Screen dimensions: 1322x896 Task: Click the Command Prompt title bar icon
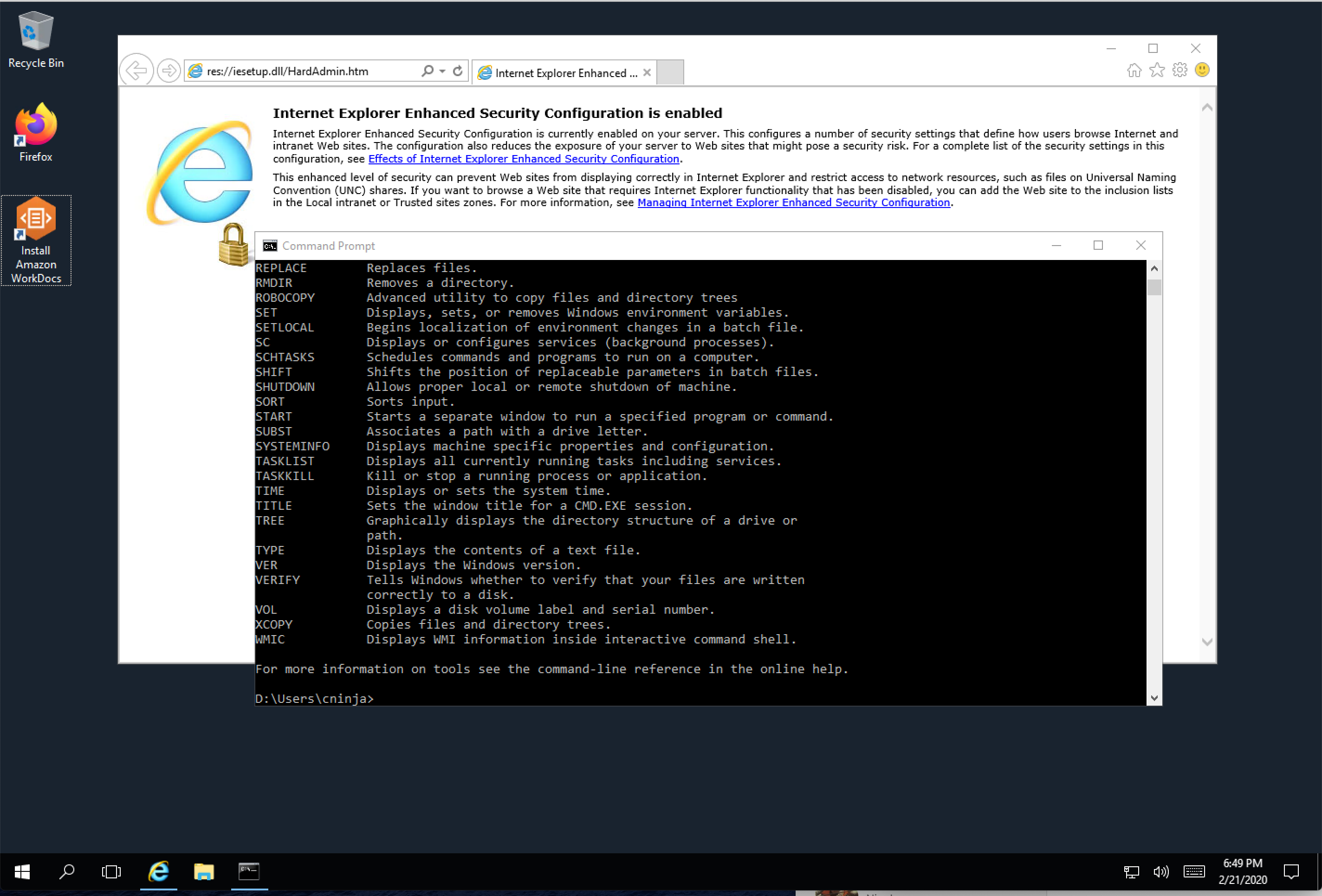(x=270, y=246)
